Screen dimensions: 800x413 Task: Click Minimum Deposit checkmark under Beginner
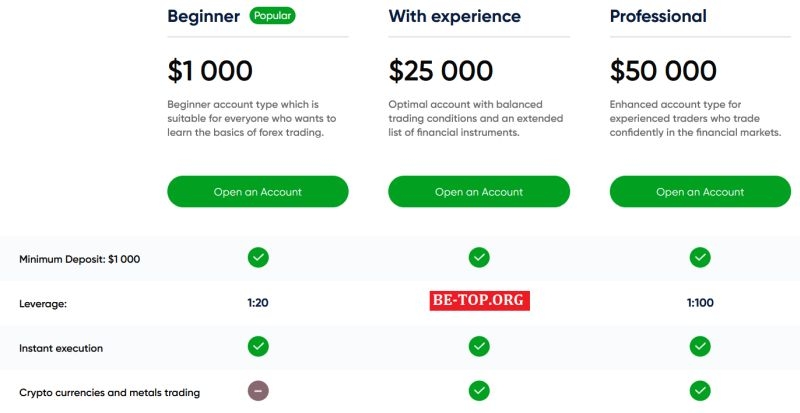point(258,258)
